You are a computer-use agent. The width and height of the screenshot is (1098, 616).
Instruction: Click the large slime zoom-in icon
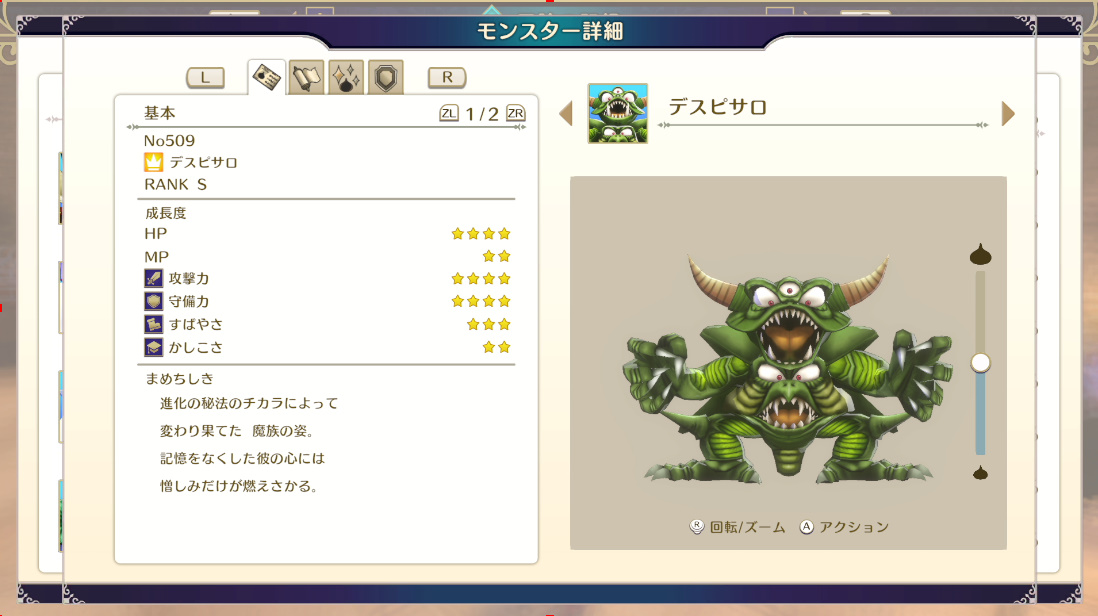pyautogui.click(x=980, y=255)
